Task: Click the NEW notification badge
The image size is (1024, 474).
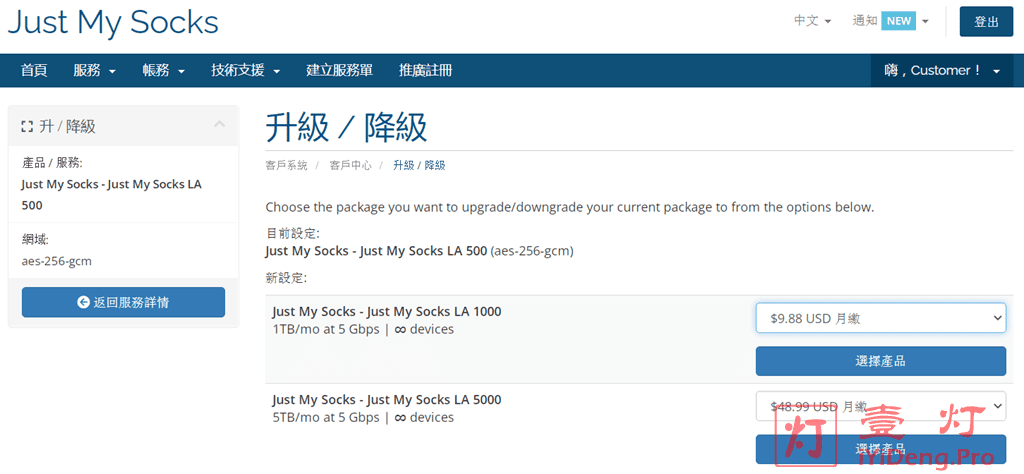Action: coord(899,21)
